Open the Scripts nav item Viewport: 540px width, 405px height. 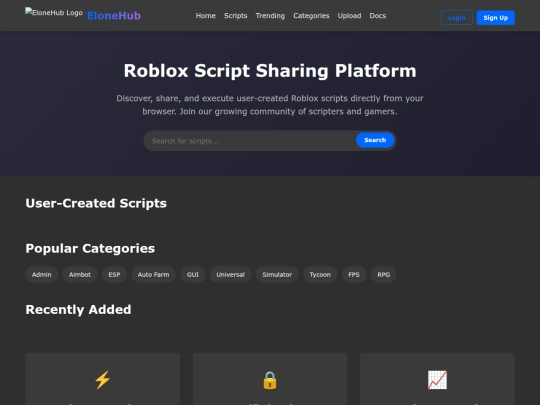[236, 16]
